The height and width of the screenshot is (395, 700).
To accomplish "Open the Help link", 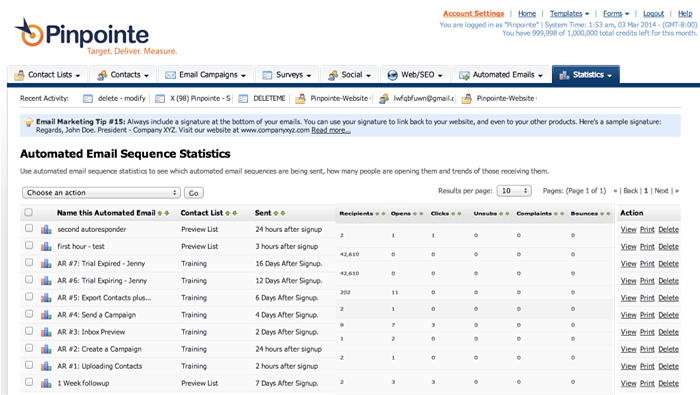I will tap(685, 14).
